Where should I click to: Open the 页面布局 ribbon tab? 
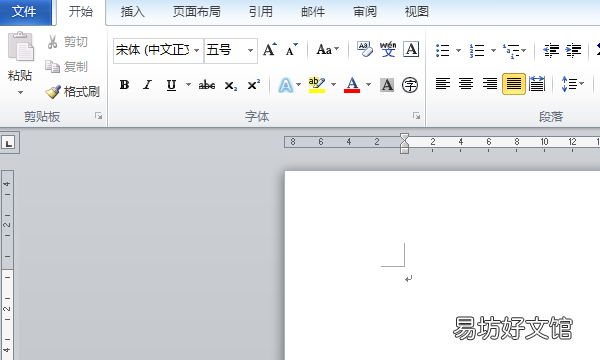(197, 11)
